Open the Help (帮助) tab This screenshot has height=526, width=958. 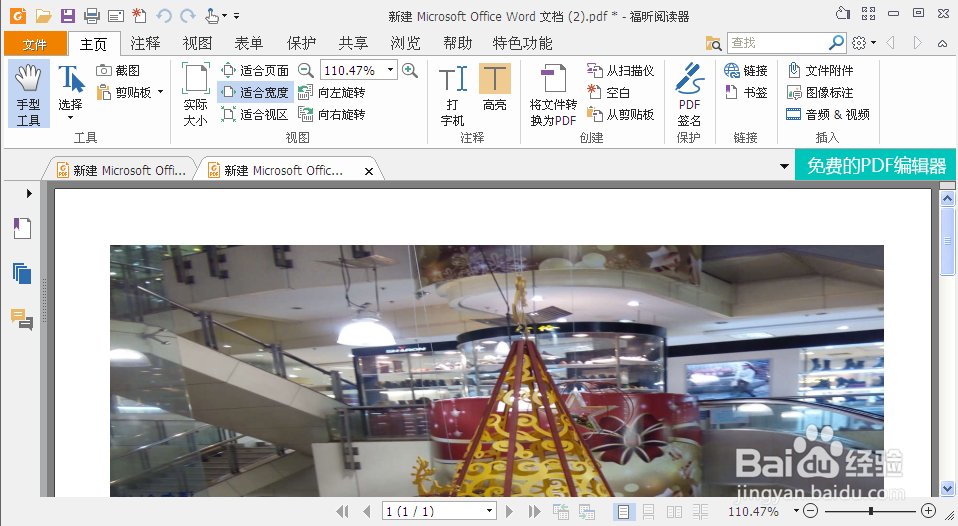click(458, 43)
